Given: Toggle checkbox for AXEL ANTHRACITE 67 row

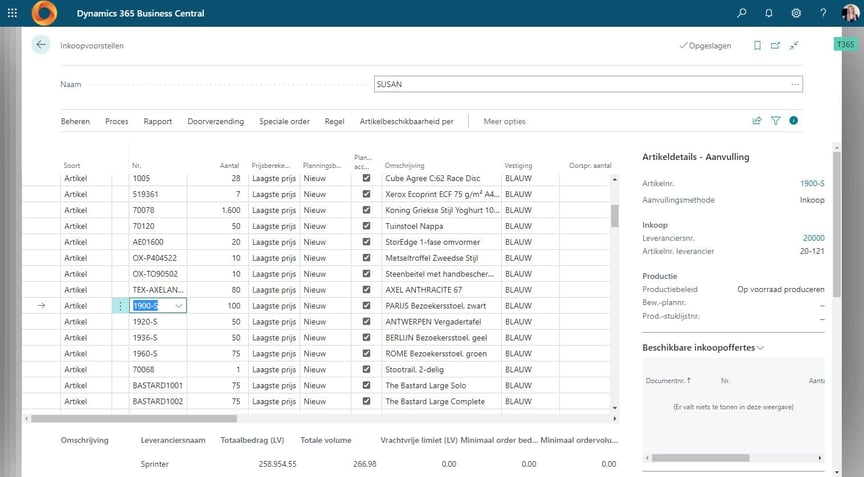Looking at the screenshot, I should pyautogui.click(x=366, y=290).
